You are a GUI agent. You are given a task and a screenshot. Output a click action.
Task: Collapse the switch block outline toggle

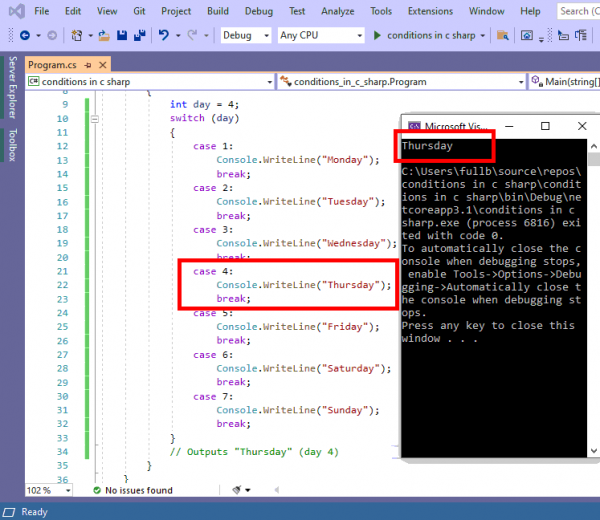(95, 118)
